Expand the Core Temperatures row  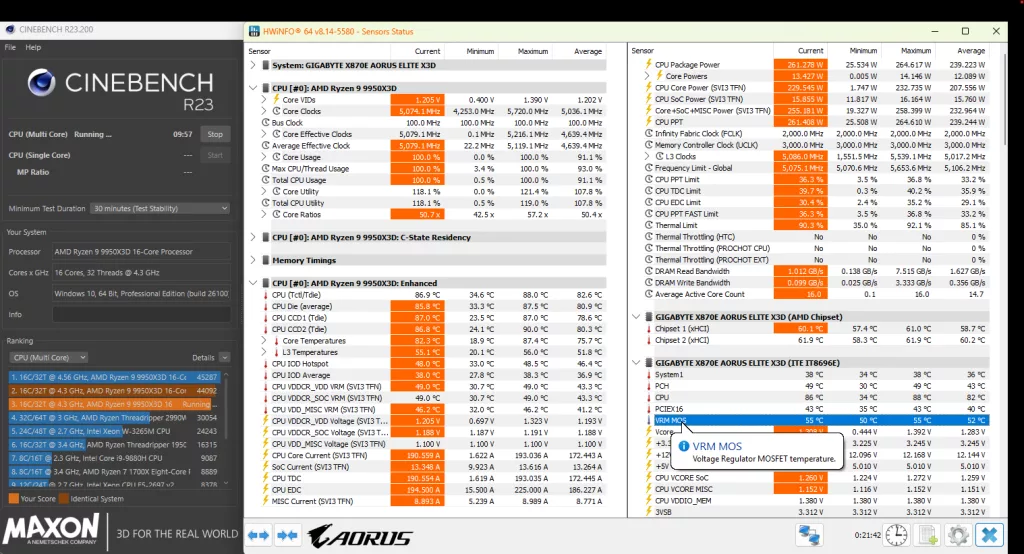(264, 340)
